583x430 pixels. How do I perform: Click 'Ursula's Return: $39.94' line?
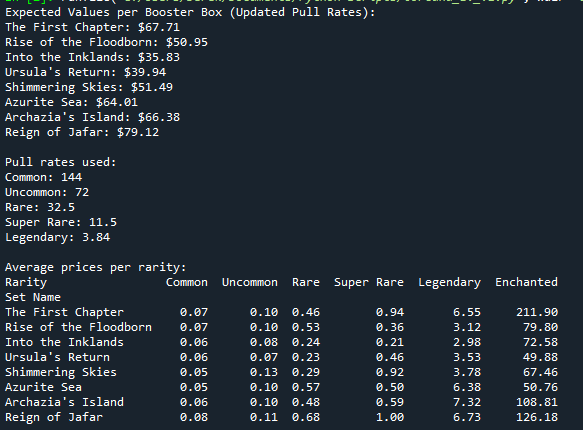point(86,72)
